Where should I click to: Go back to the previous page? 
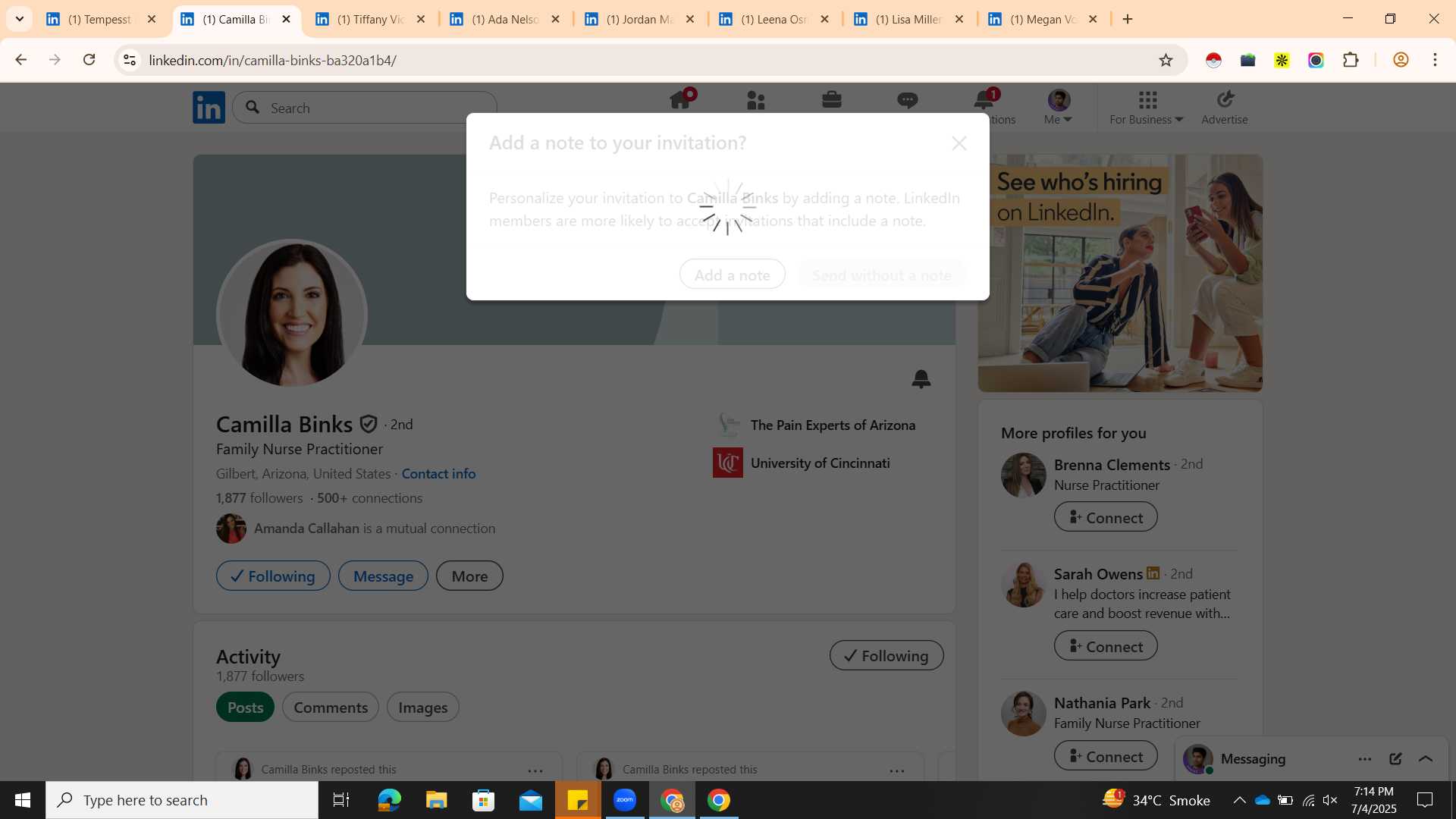tap(20, 60)
